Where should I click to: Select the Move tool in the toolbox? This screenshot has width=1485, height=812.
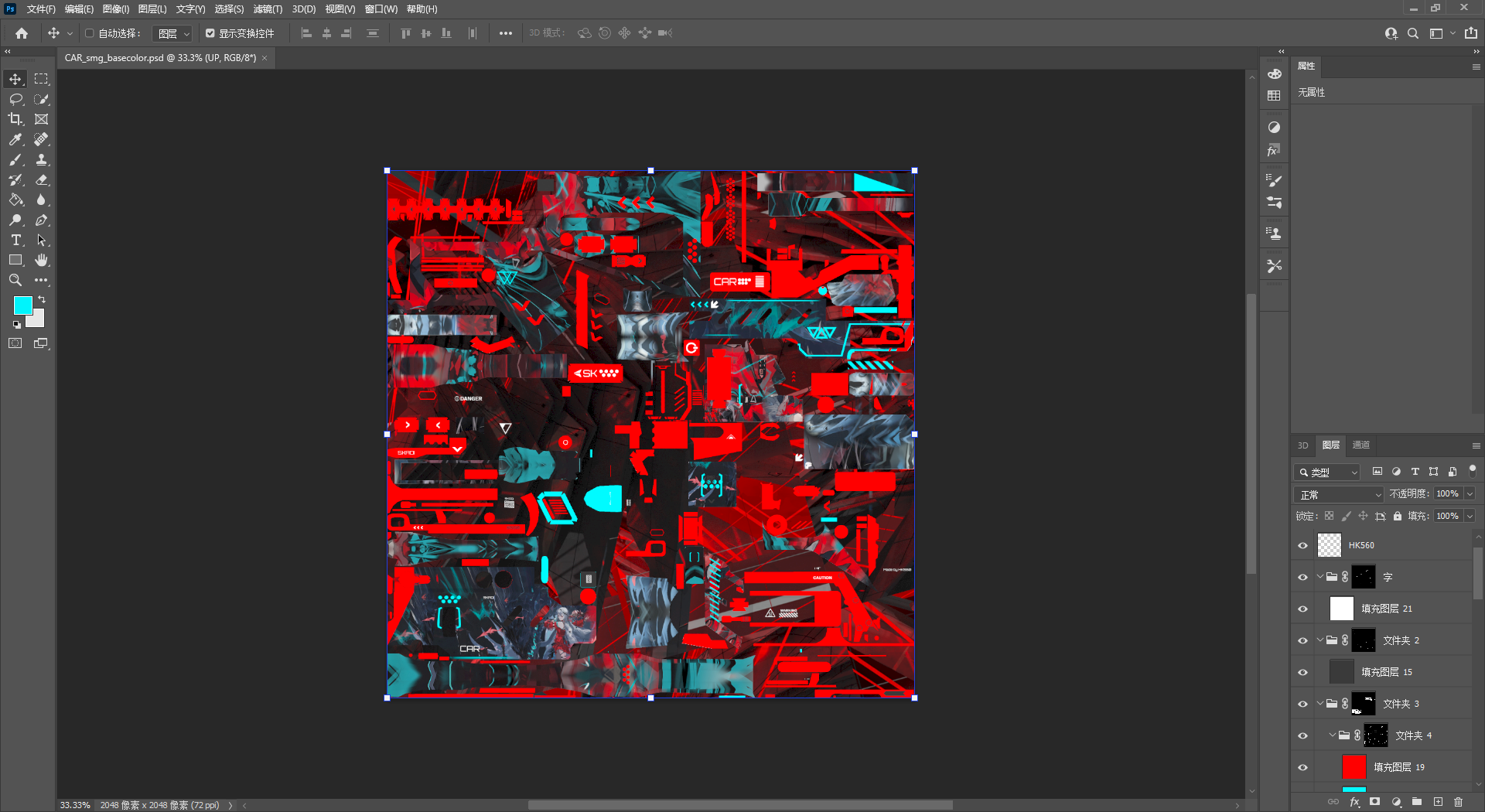coord(15,79)
